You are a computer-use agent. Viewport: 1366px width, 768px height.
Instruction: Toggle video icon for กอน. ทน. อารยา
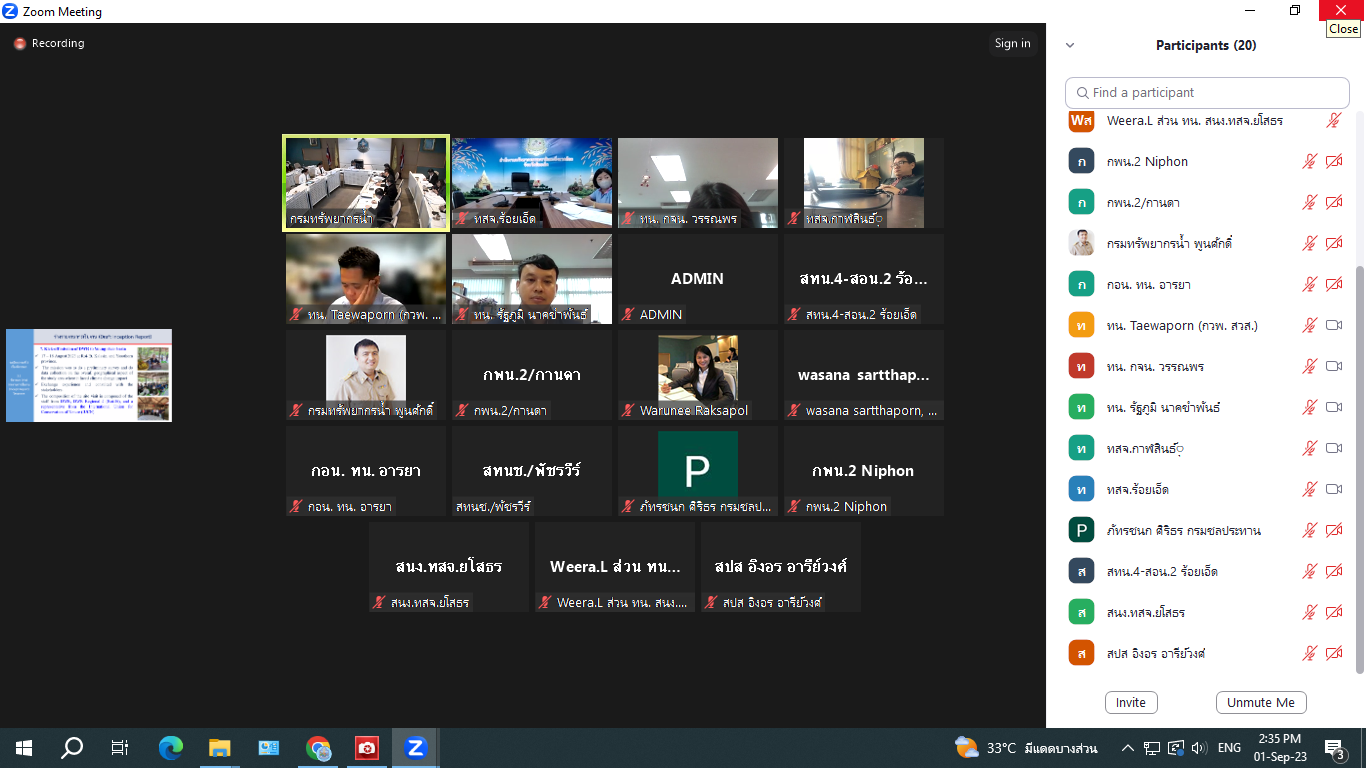1333,285
